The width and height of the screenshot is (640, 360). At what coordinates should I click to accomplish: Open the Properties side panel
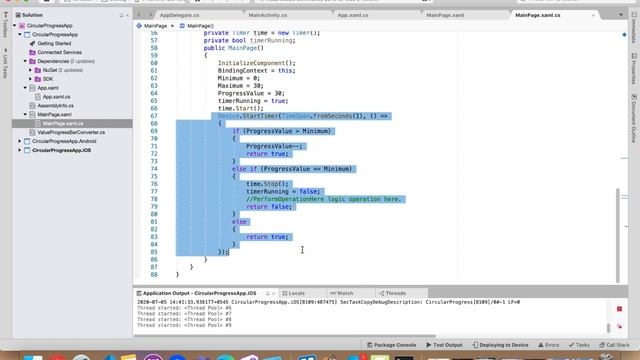tap(634, 69)
